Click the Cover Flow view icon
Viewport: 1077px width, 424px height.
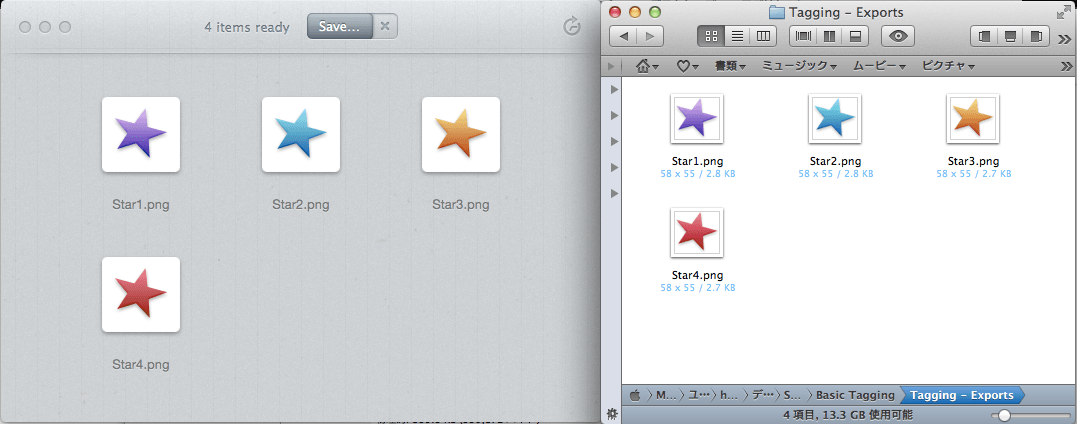(803, 37)
